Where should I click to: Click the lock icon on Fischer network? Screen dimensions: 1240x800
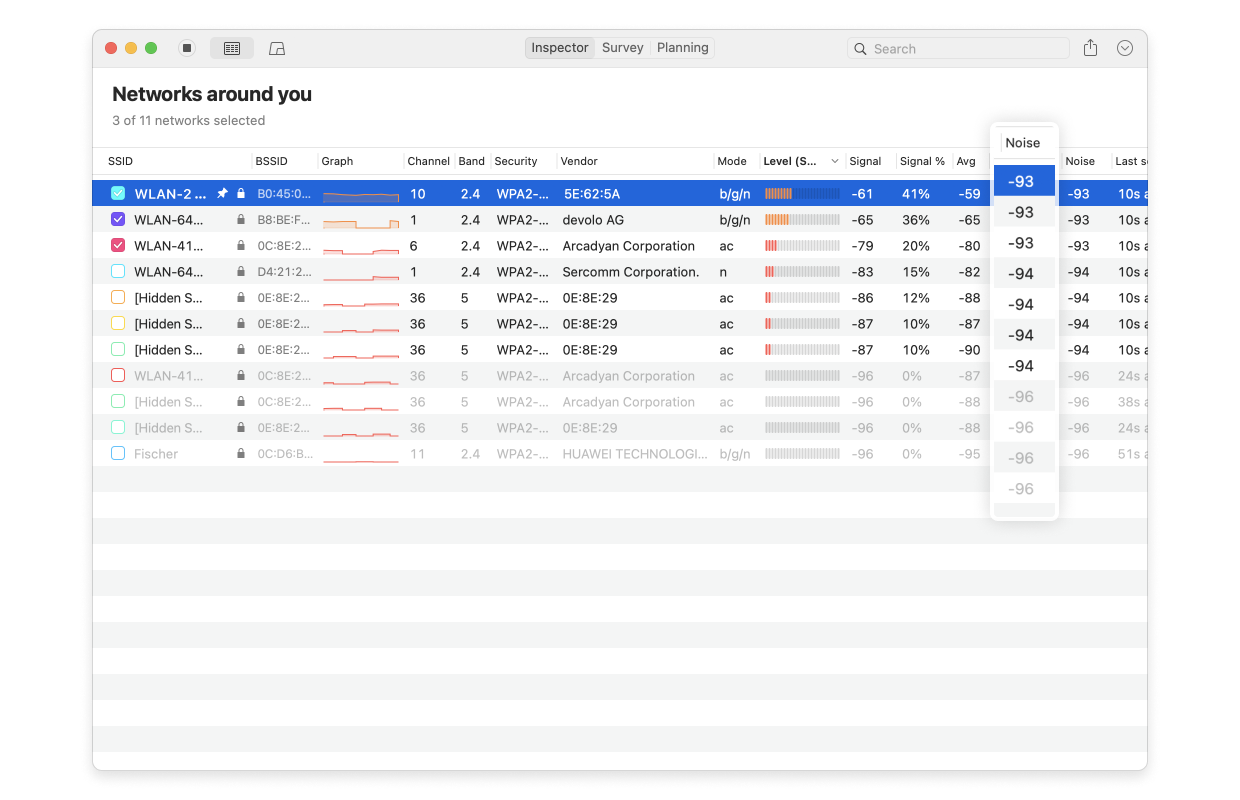[240, 453]
